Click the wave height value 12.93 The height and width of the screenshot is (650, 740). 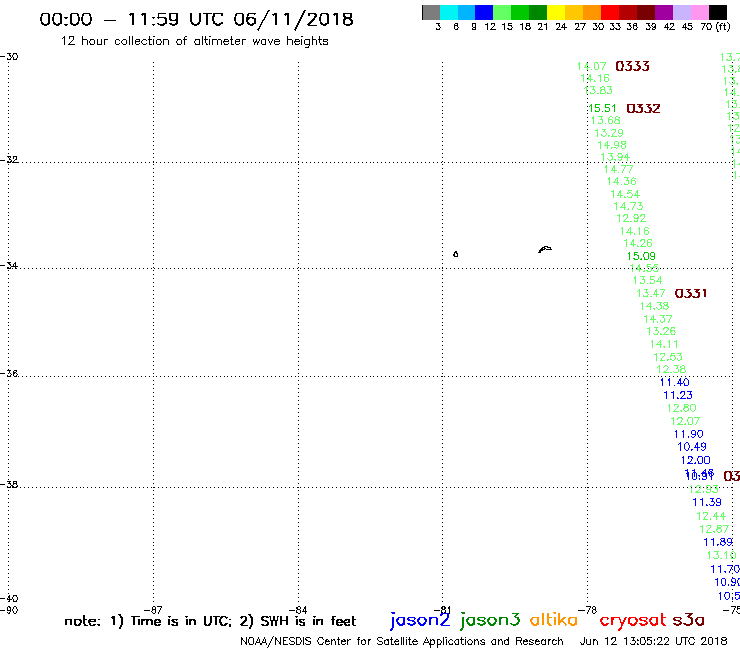point(704,490)
